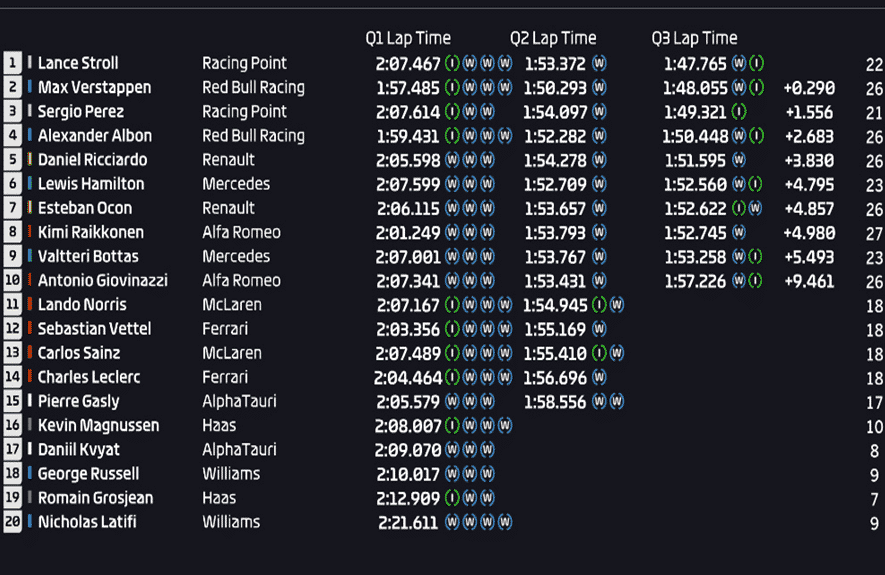Select the Q1 Lap Time column header

[408, 38]
